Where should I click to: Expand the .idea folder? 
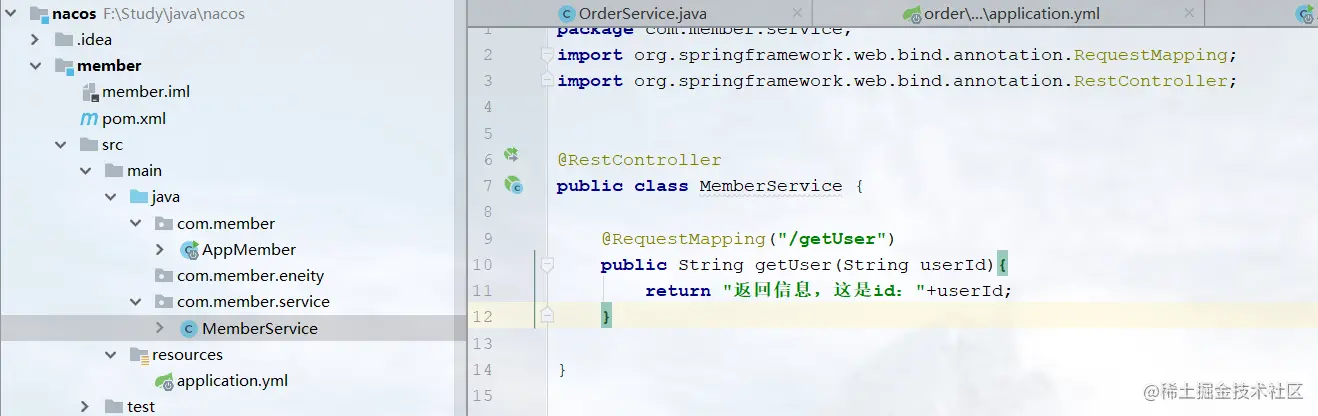click(35, 40)
